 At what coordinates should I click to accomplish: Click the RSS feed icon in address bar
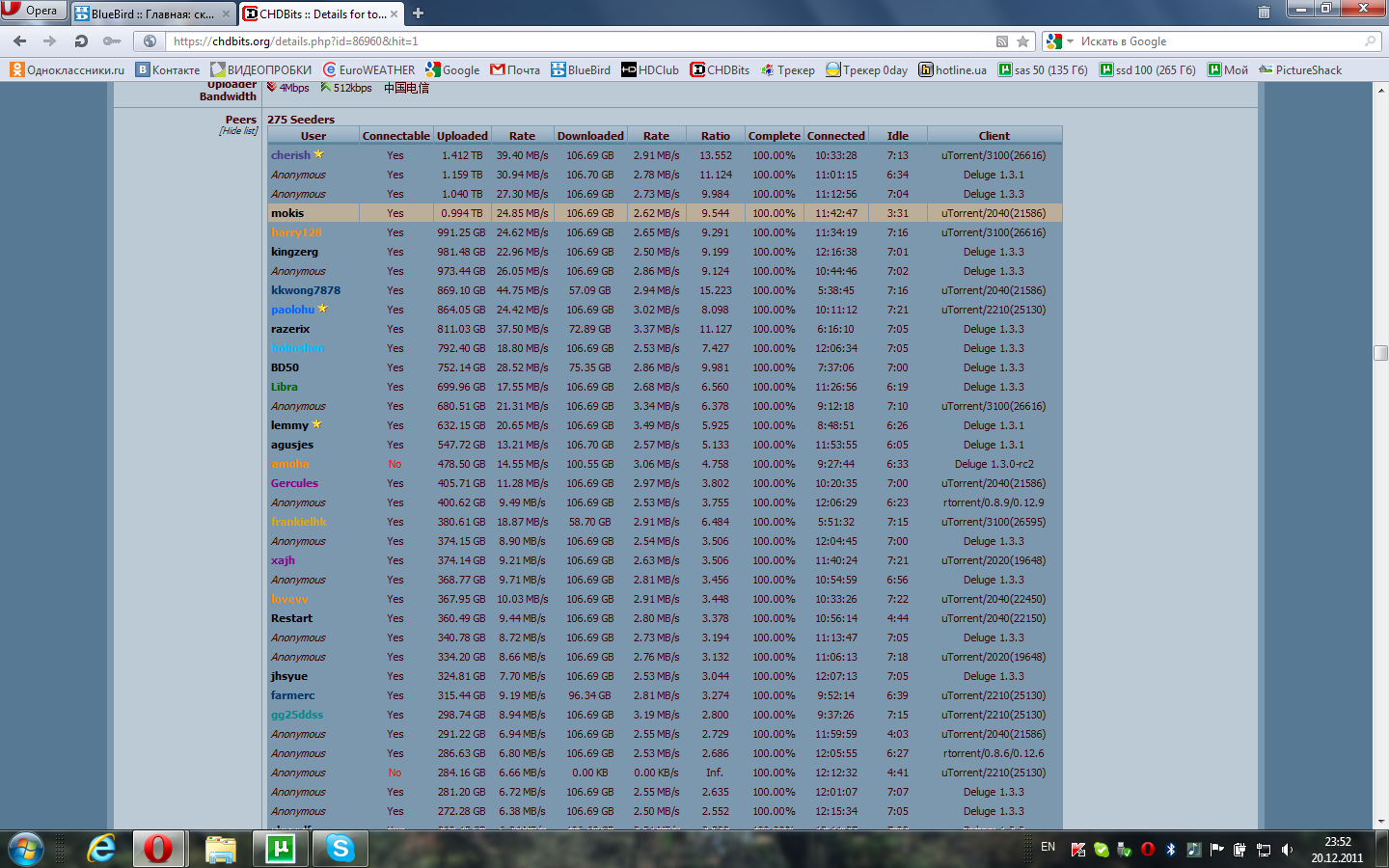pos(1002,41)
